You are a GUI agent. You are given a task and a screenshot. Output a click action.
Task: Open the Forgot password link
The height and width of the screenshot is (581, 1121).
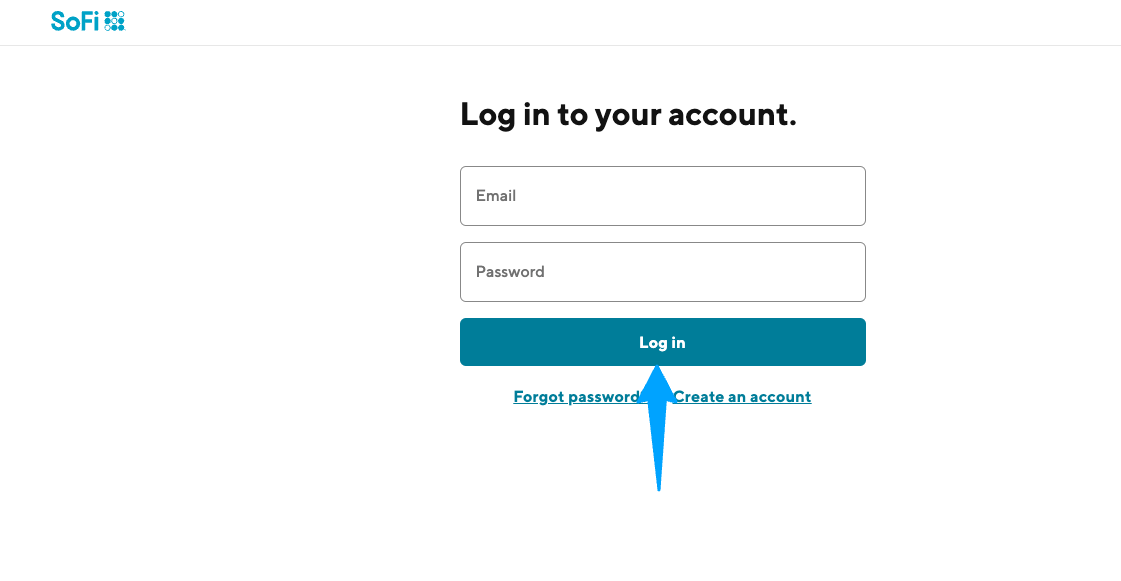(575, 397)
